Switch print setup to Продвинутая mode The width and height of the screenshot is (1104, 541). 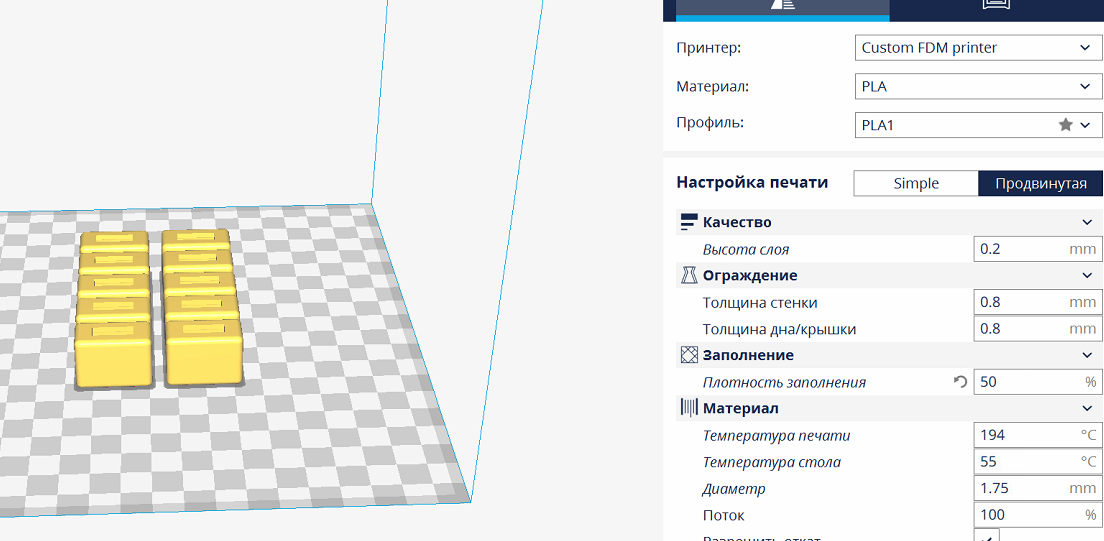point(1041,183)
